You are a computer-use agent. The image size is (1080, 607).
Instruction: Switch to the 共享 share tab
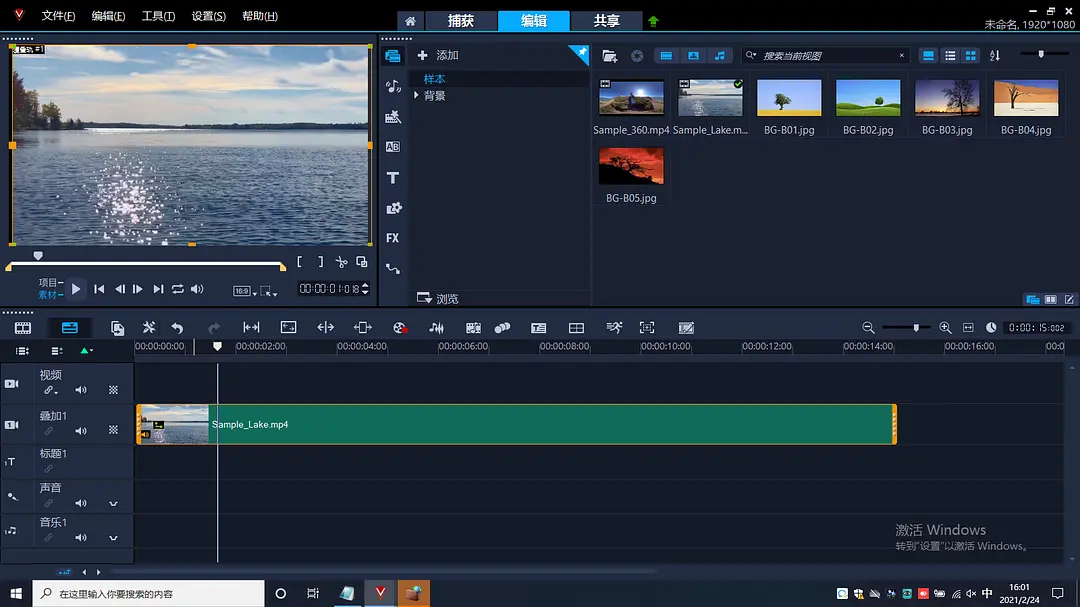point(606,21)
